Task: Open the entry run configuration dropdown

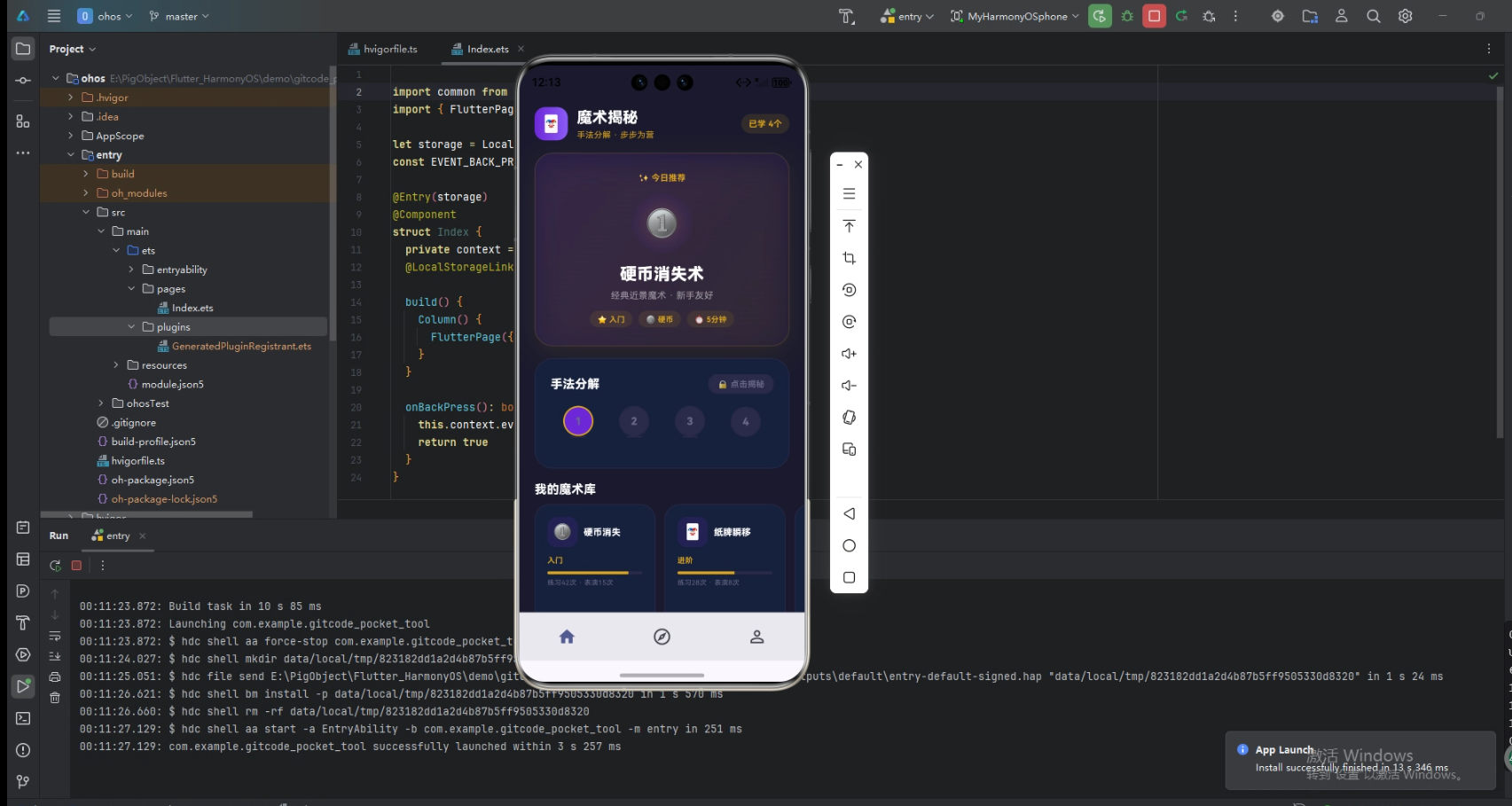Action: point(907,16)
